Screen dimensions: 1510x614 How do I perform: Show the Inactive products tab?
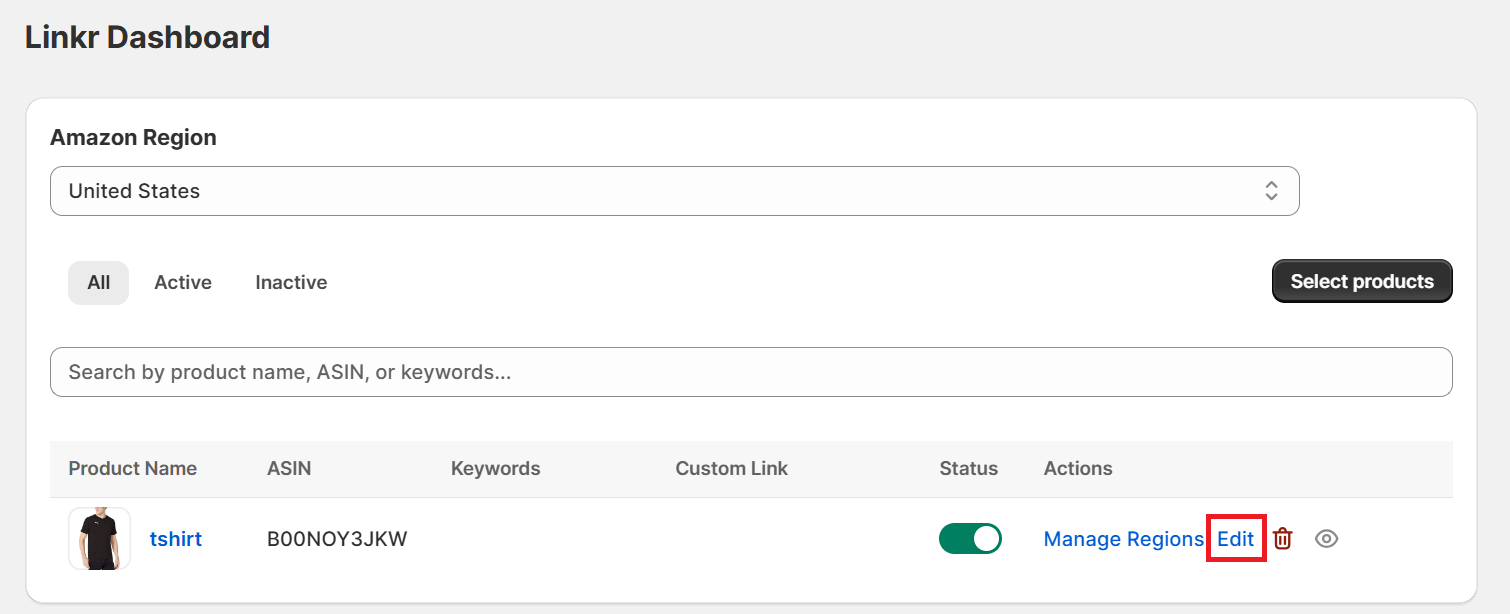[x=291, y=283]
